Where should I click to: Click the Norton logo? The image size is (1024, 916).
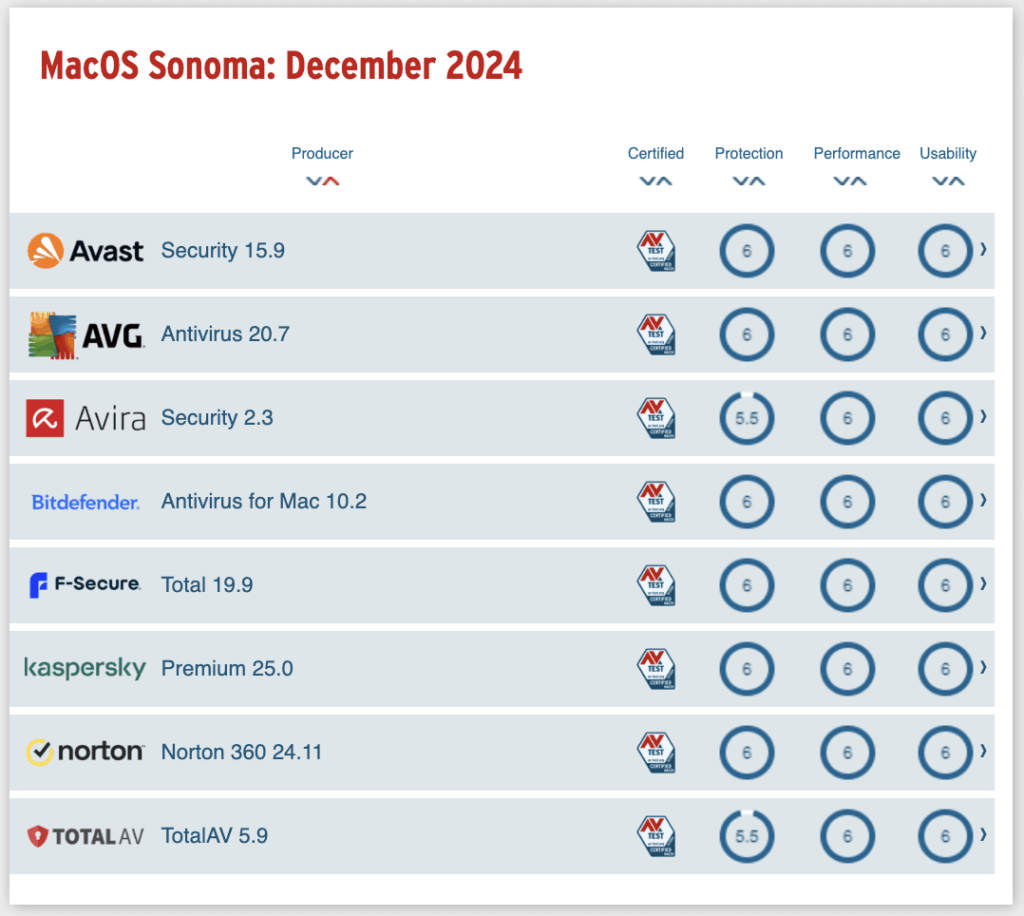point(85,752)
